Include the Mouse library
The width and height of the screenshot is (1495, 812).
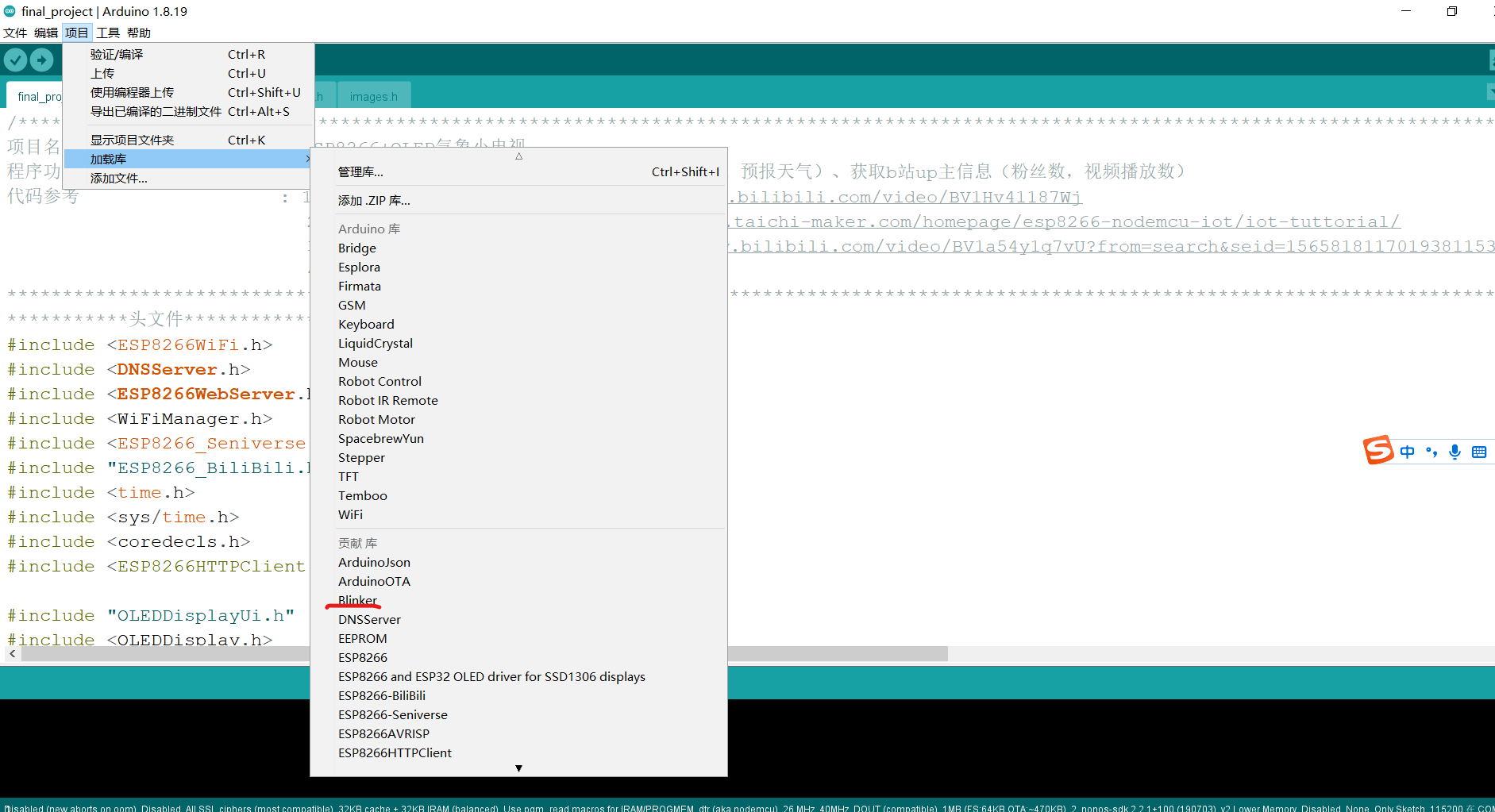[x=518, y=362]
